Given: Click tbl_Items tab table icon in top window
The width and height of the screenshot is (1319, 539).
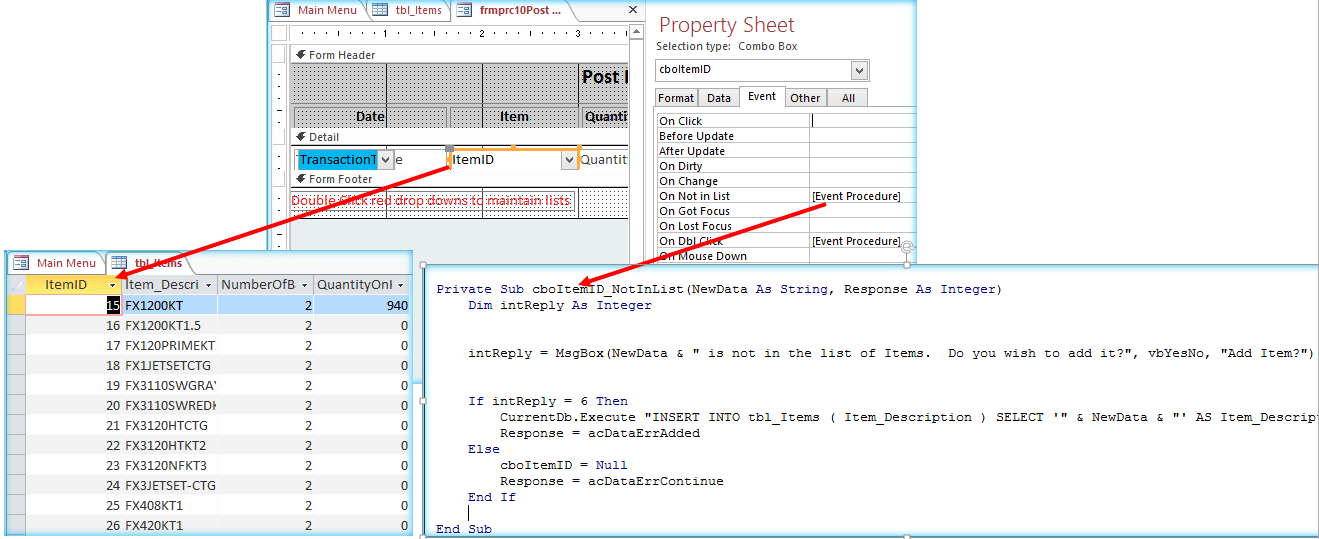Looking at the screenshot, I should [380, 10].
